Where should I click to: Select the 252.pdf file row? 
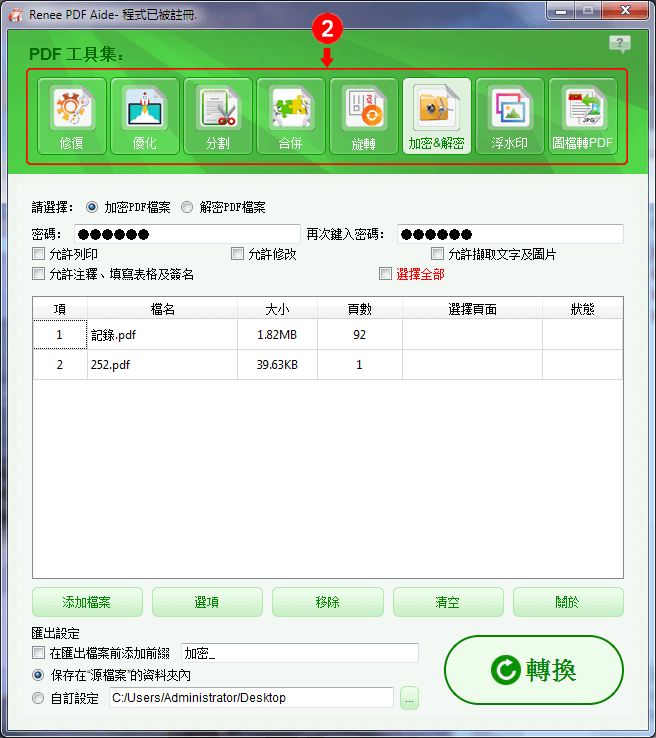click(x=328, y=365)
